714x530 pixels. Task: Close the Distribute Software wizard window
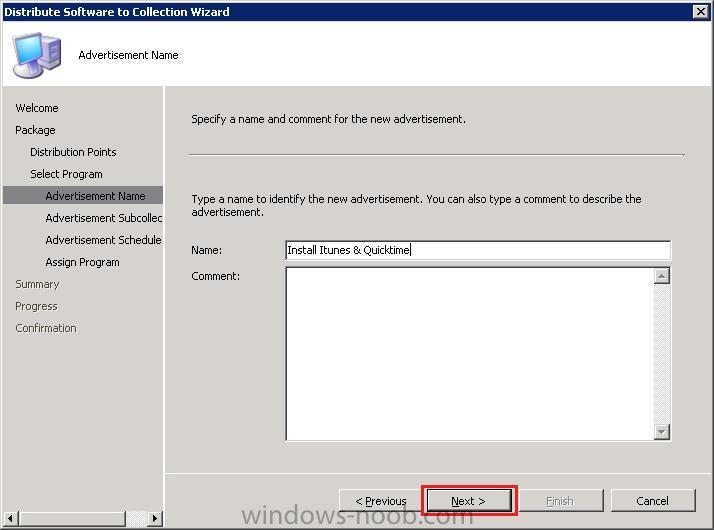coord(700,11)
